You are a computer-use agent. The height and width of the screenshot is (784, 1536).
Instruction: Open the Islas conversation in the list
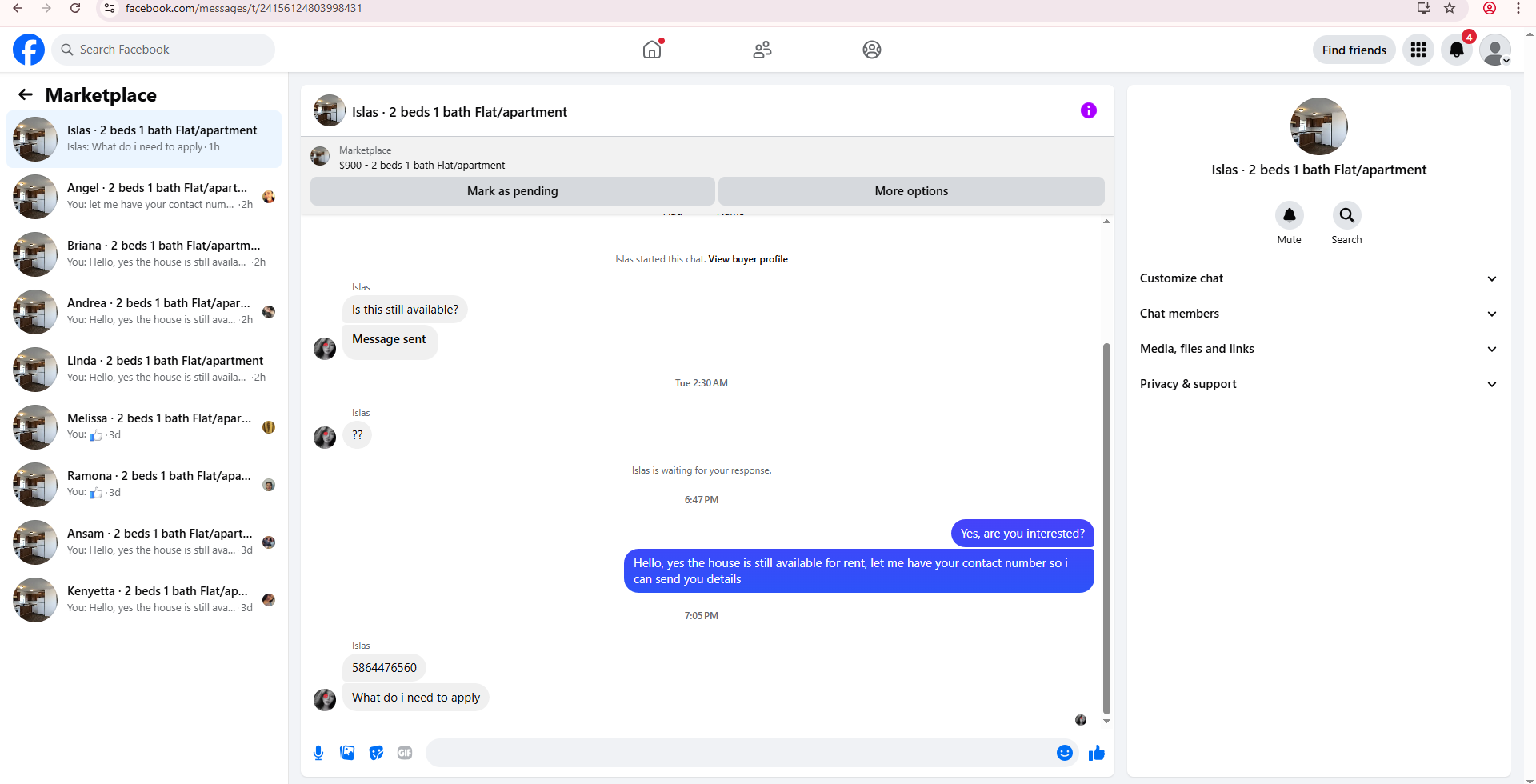pyautogui.click(x=144, y=139)
